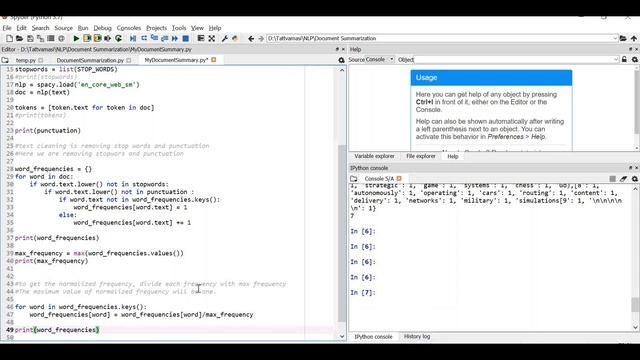Clear console variables with eraser icon
The image size is (640, 360).
[623, 179]
